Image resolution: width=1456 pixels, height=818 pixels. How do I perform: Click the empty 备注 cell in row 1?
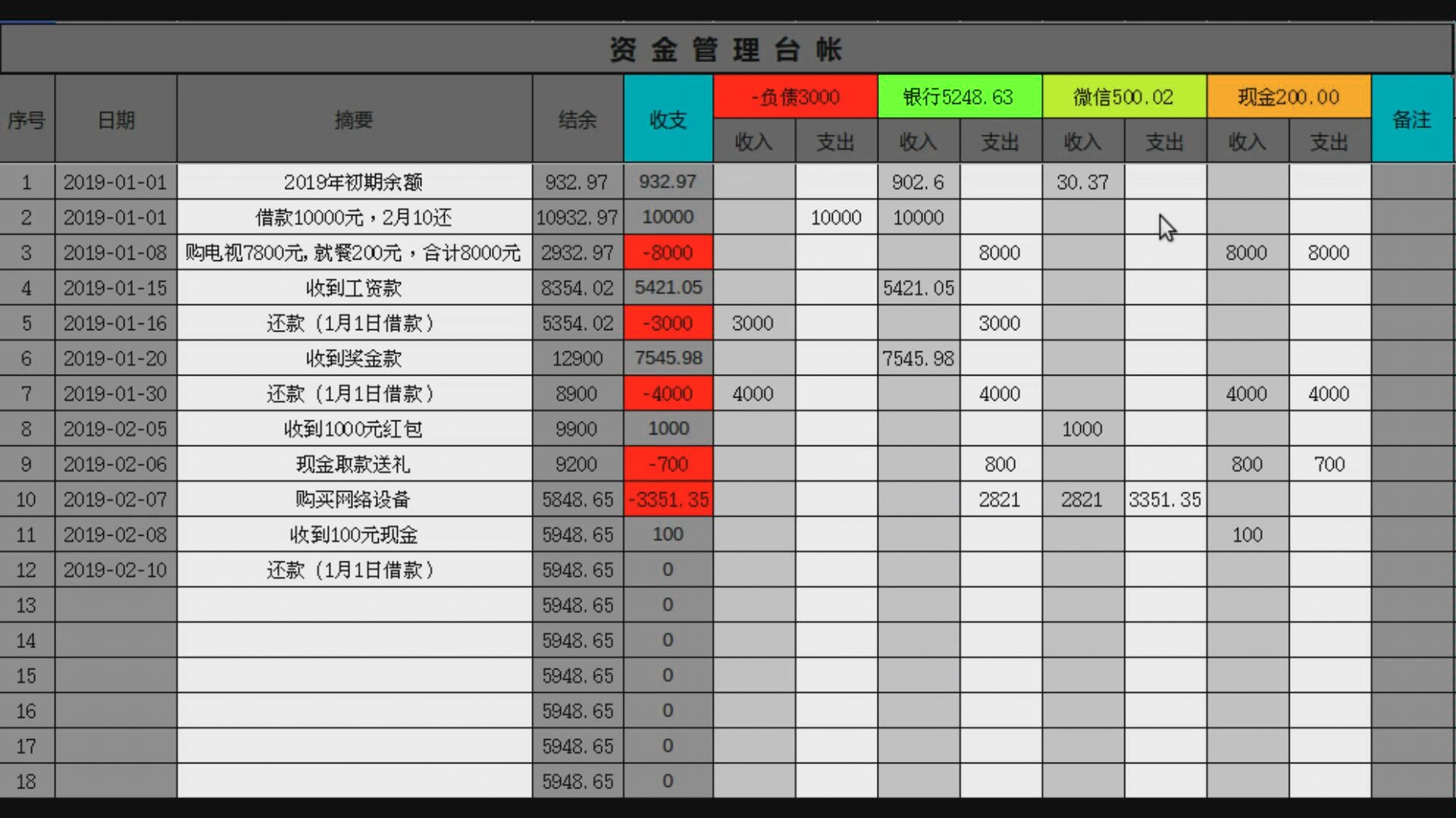point(1412,182)
